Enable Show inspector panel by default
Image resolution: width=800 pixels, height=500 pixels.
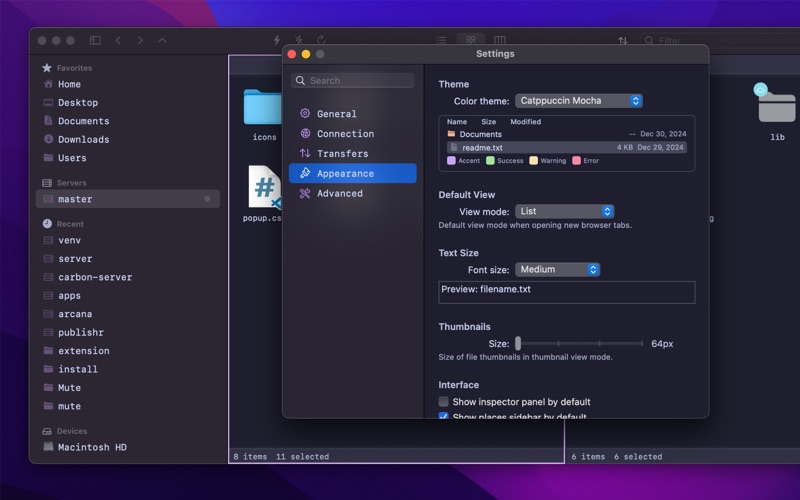(x=443, y=402)
